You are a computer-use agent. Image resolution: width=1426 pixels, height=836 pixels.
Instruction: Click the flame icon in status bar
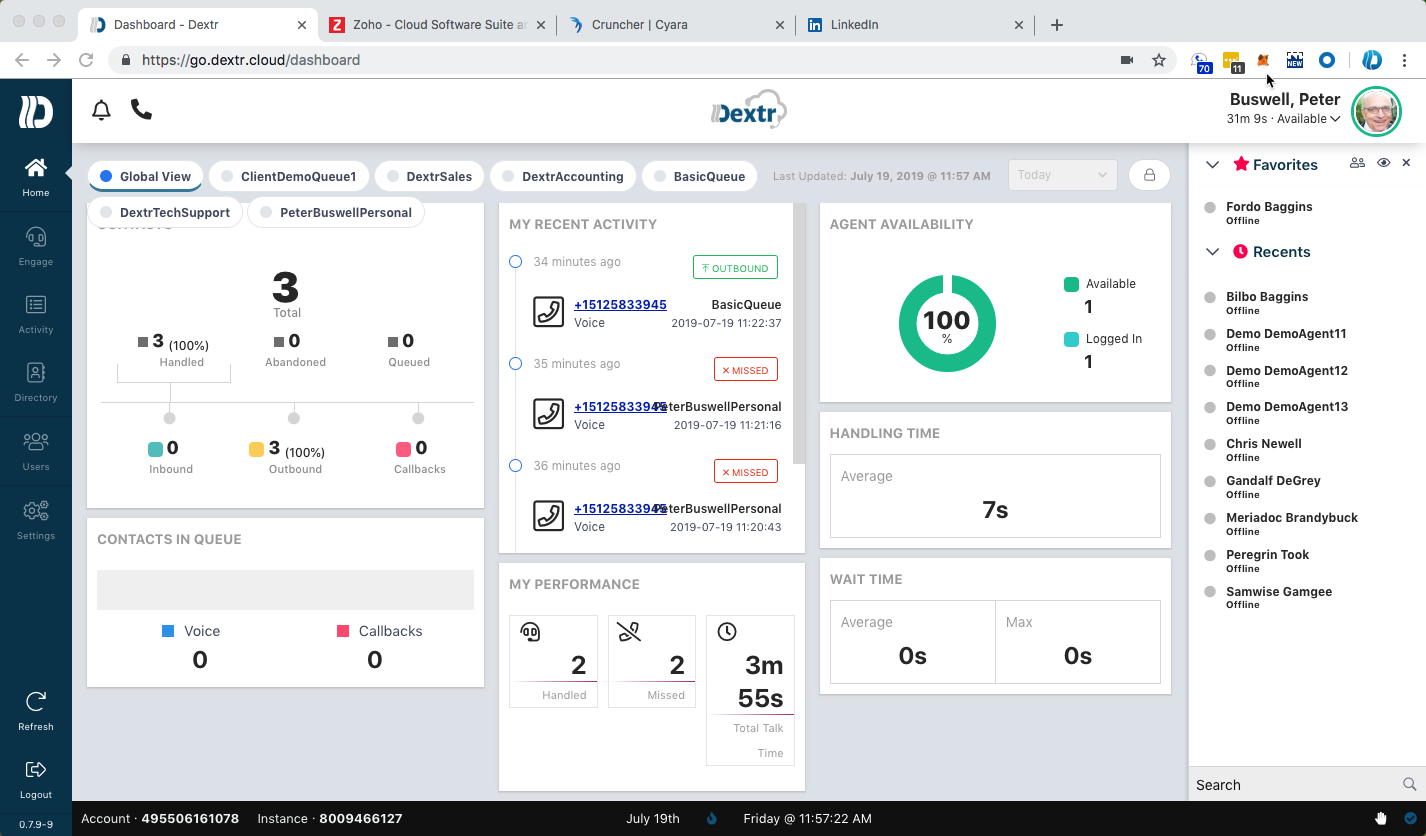pyautogui.click(x=712, y=818)
